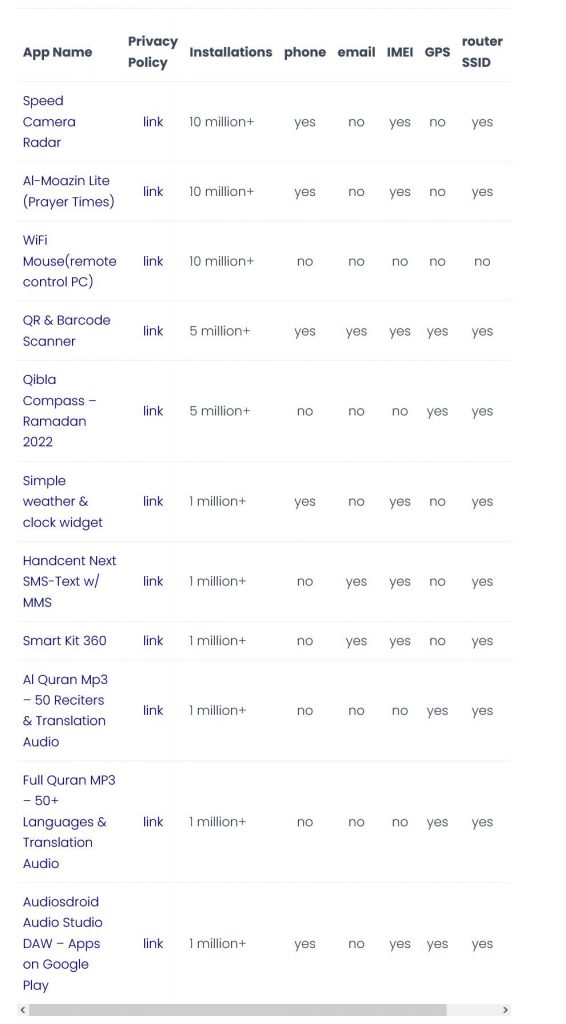Open Al Quran Mp3 privacy policy link
The height and width of the screenshot is (1024, 566).
point(153,710)
